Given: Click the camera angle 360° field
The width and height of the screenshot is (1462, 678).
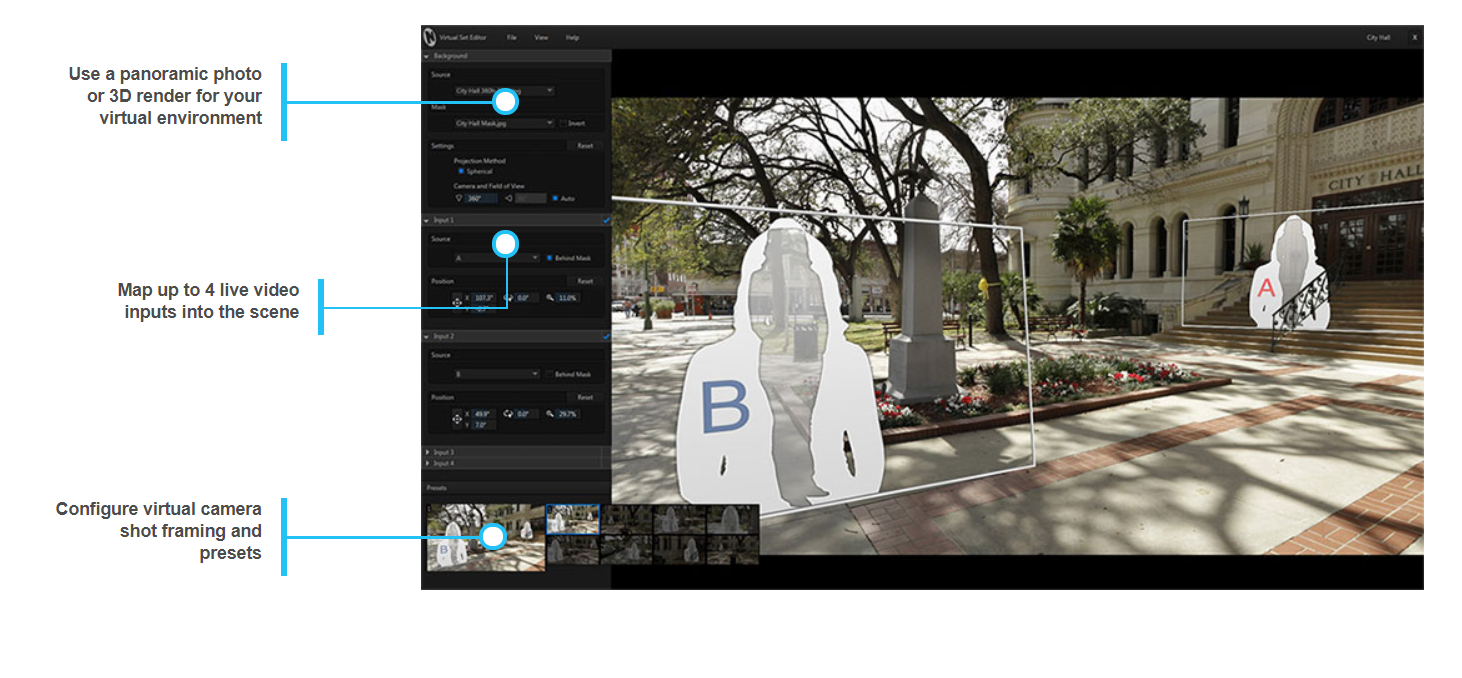Looking at the screenshot, I should pyautogui.click(x=481, y=198).
